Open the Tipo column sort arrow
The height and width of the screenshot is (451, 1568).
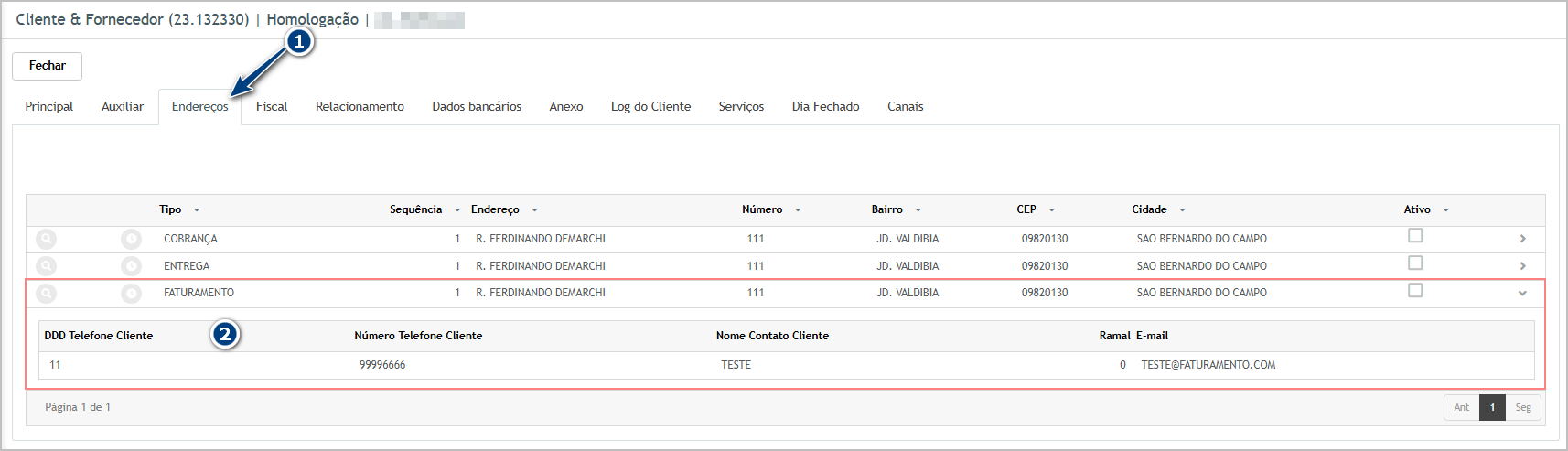(x=197, y=210)
